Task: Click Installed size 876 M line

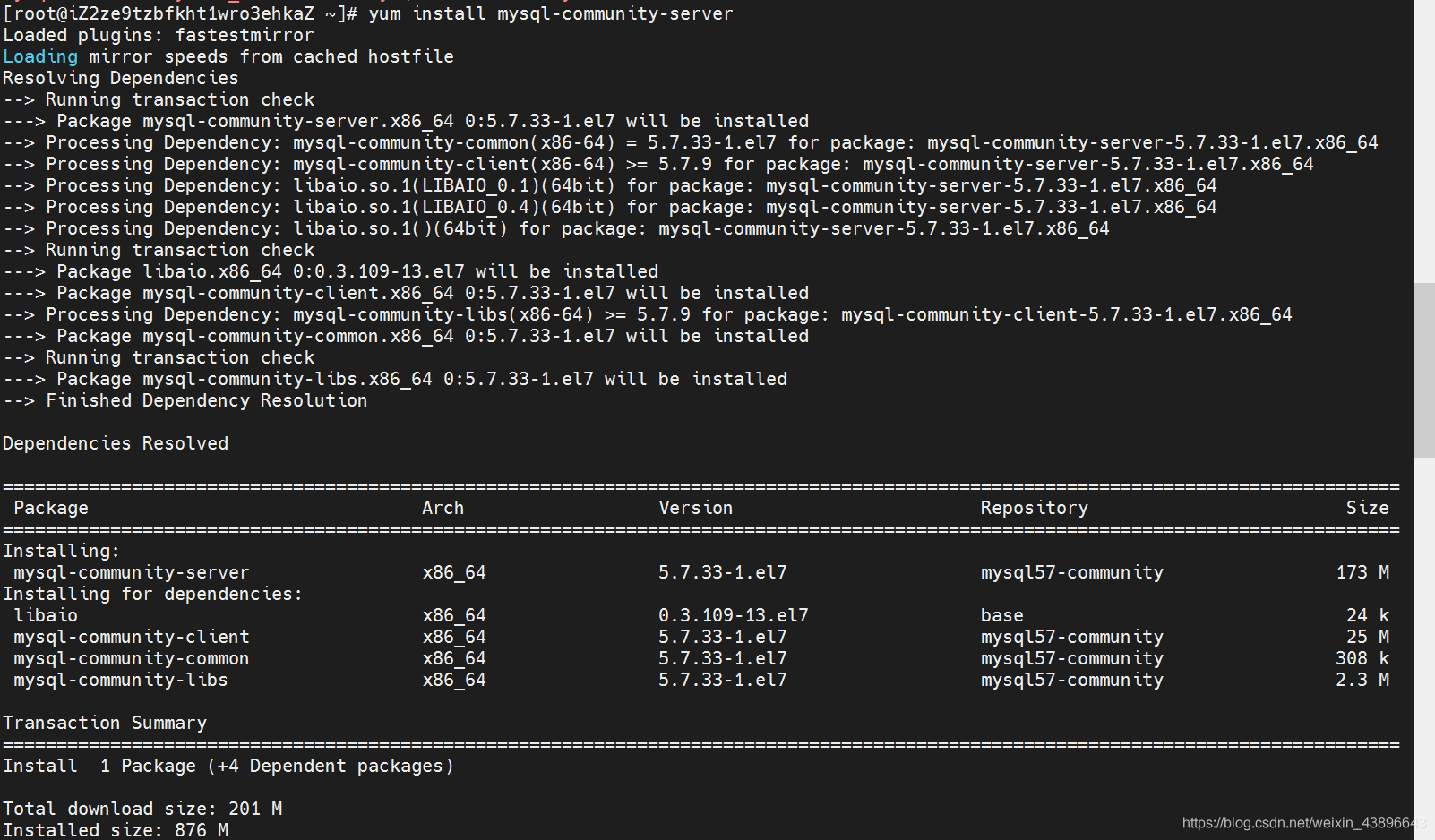Action: point(116,830)
